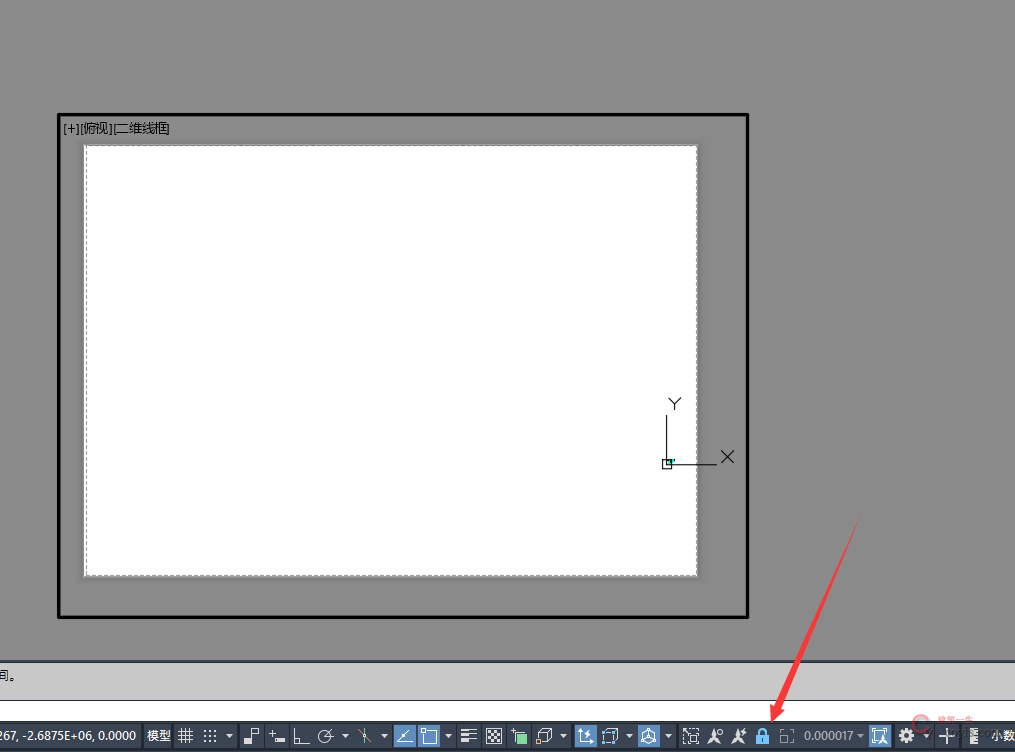Toggle the viewport lock icon
1015x752 pixels.
(762, 737)
